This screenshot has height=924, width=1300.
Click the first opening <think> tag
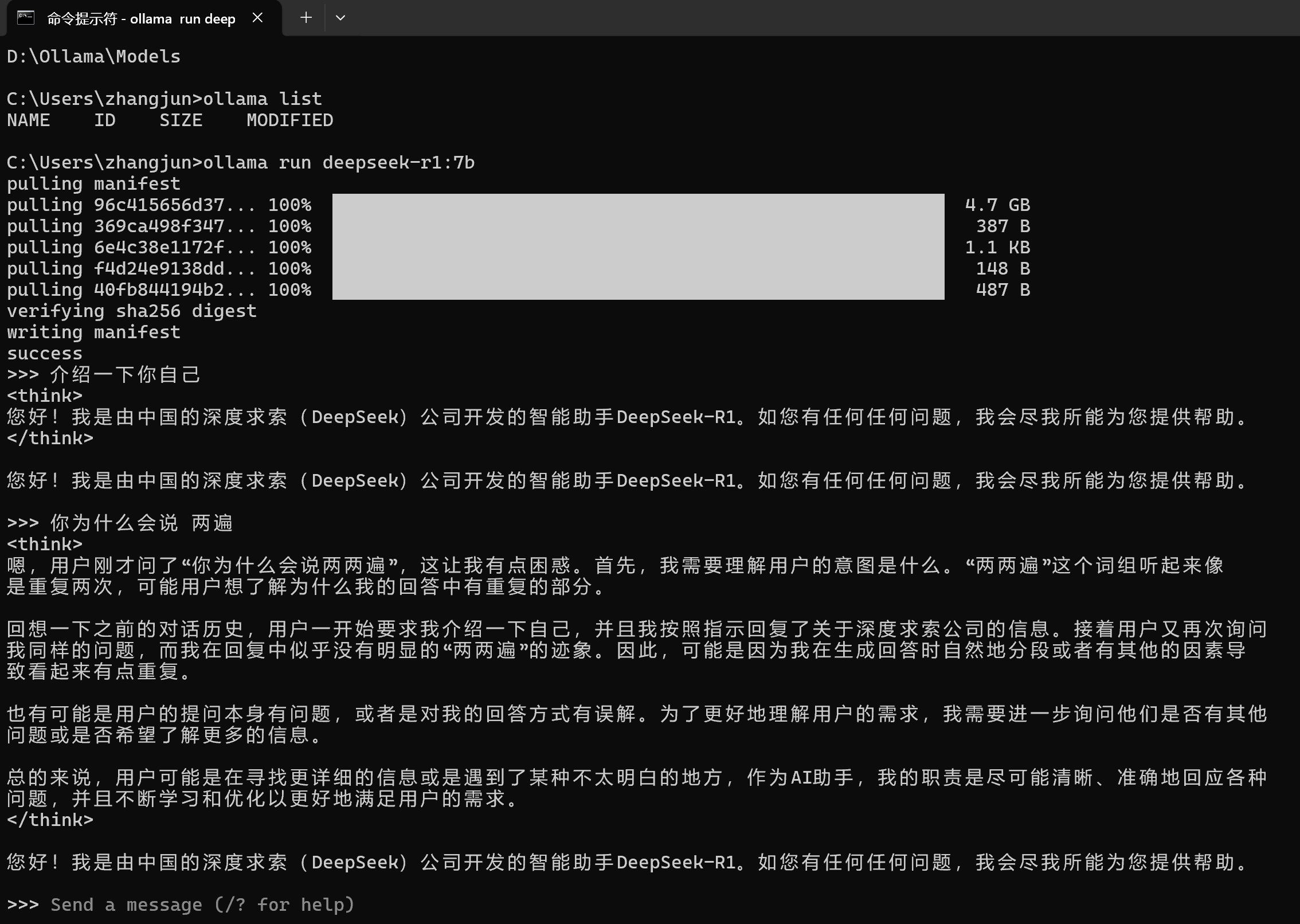click(x=45, y=396)
